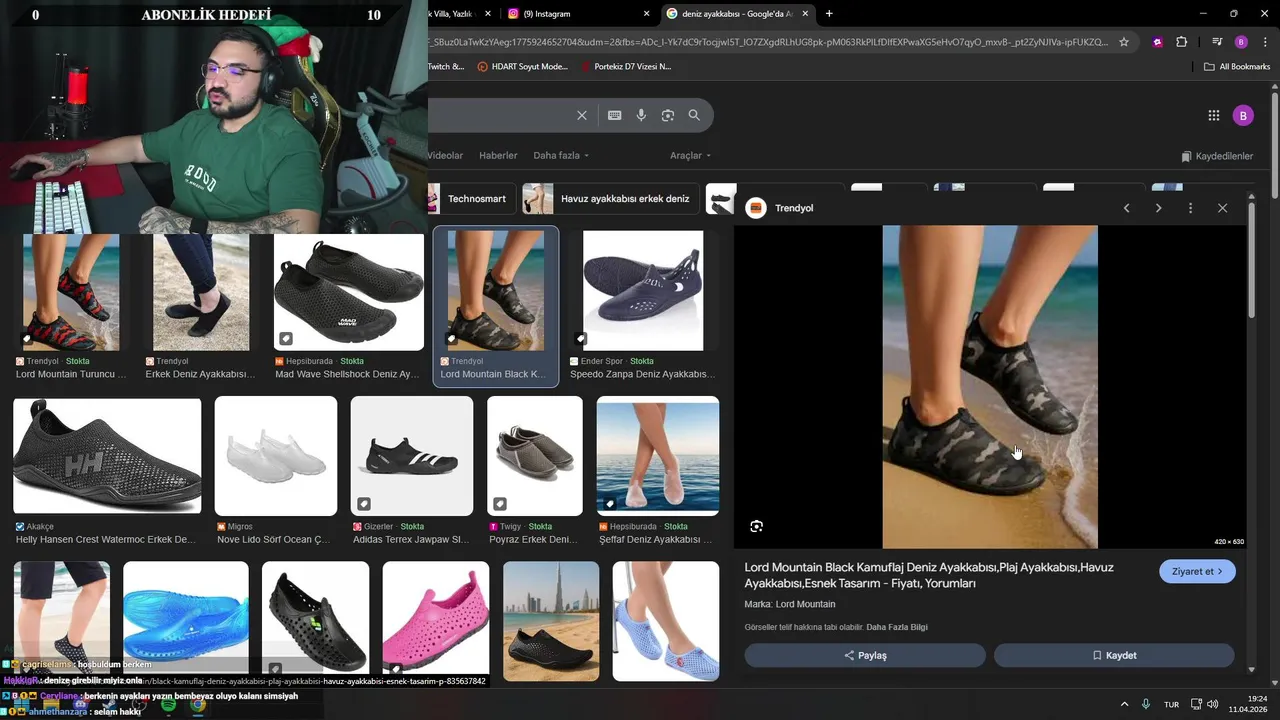Click the Ziyaret et button
This screenshot has height=720, width=1280.
[1197, 571]
